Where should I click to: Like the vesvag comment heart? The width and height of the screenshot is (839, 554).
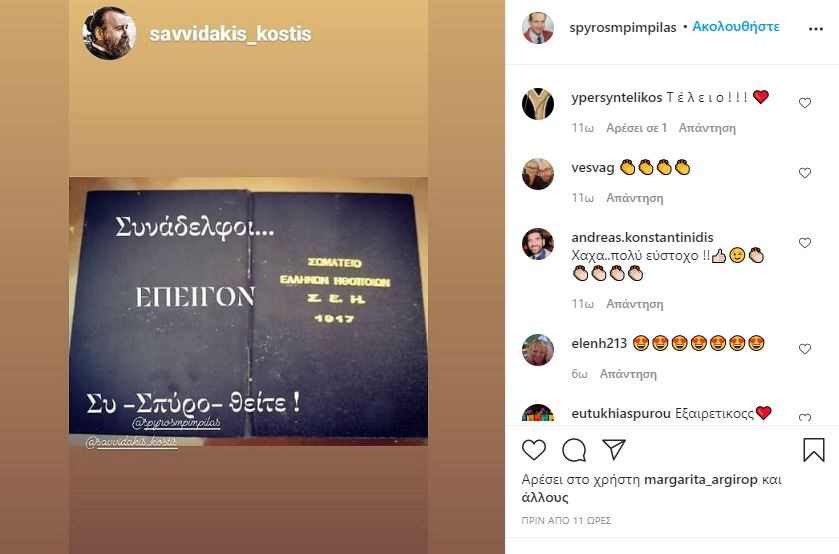805,173
